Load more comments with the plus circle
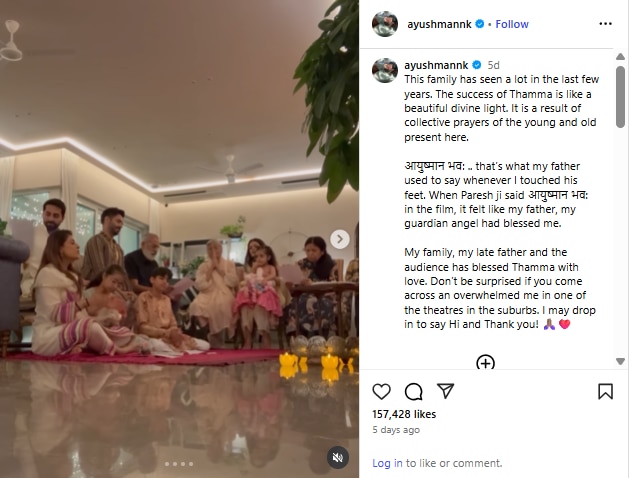 pyautogui.click(x=485, y=362)
